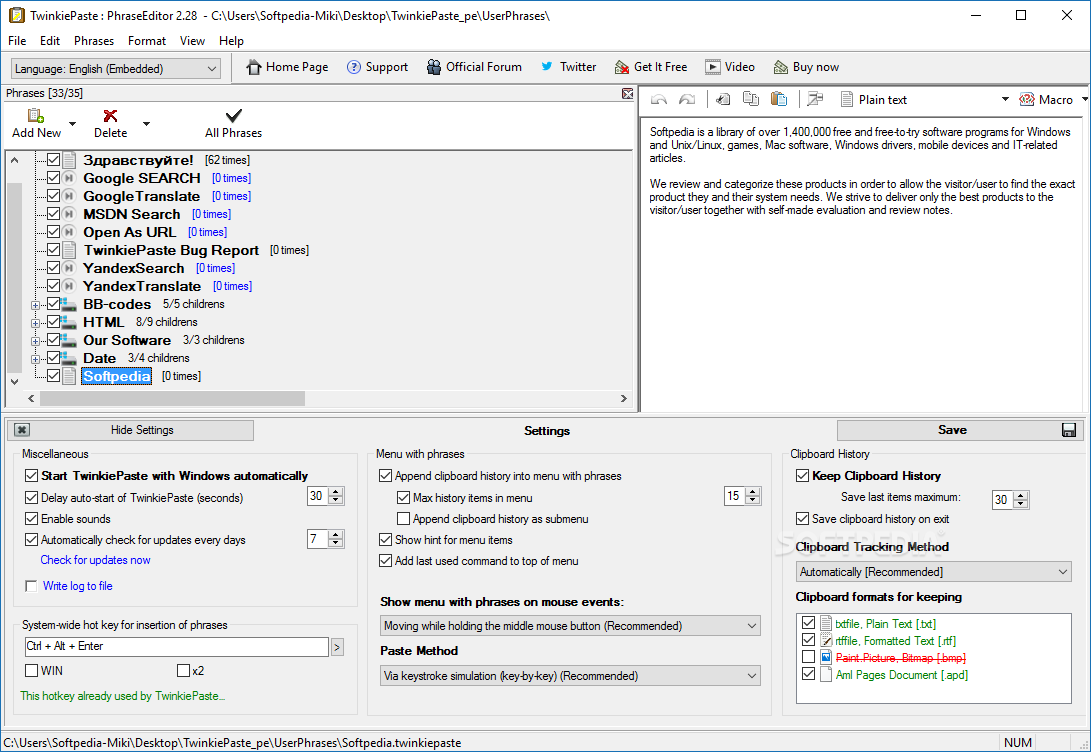Click the Write log to file link

click(x=77, y=586)
